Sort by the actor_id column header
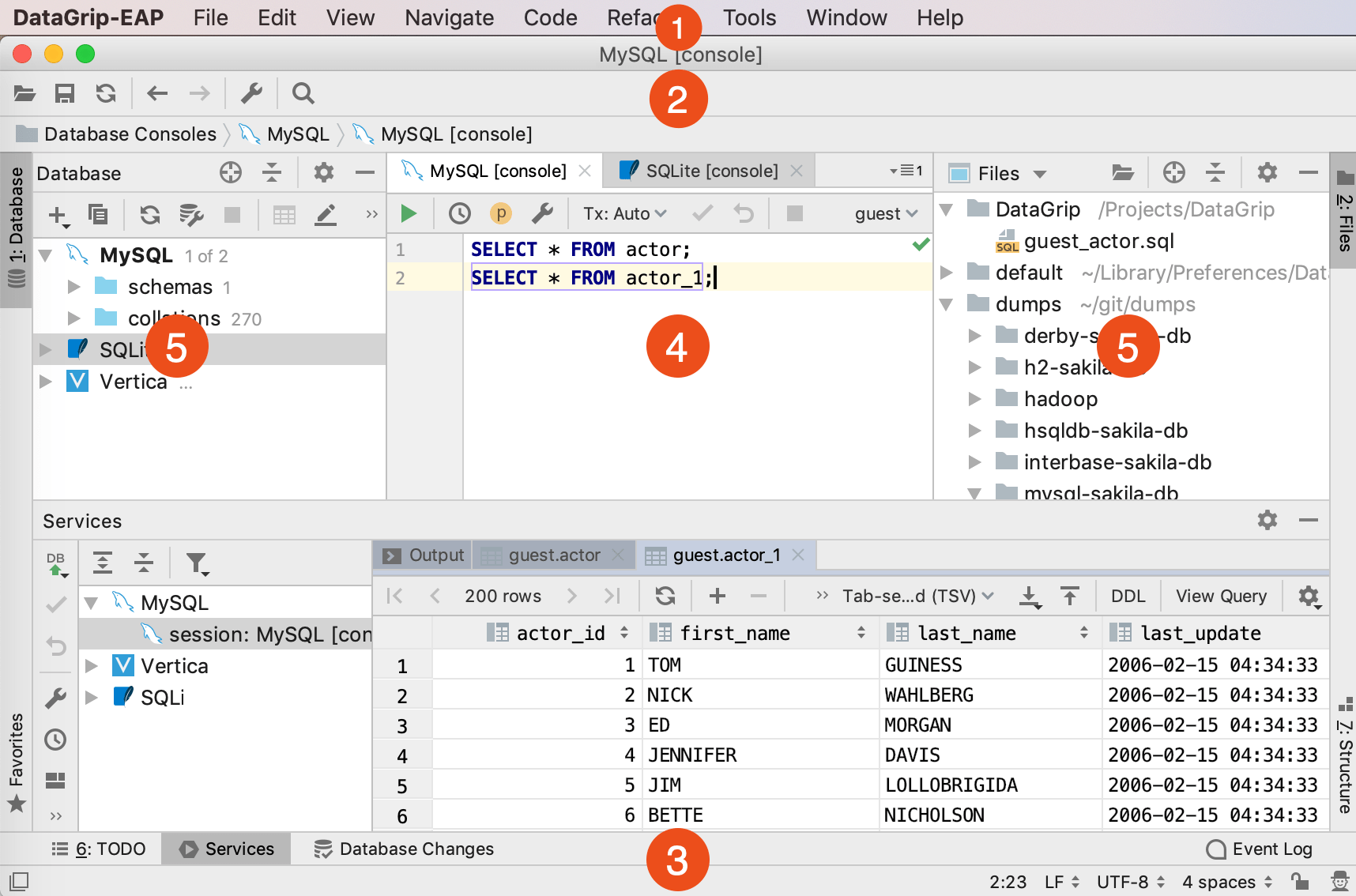The image size is (1356, 896). click(560, 633)
